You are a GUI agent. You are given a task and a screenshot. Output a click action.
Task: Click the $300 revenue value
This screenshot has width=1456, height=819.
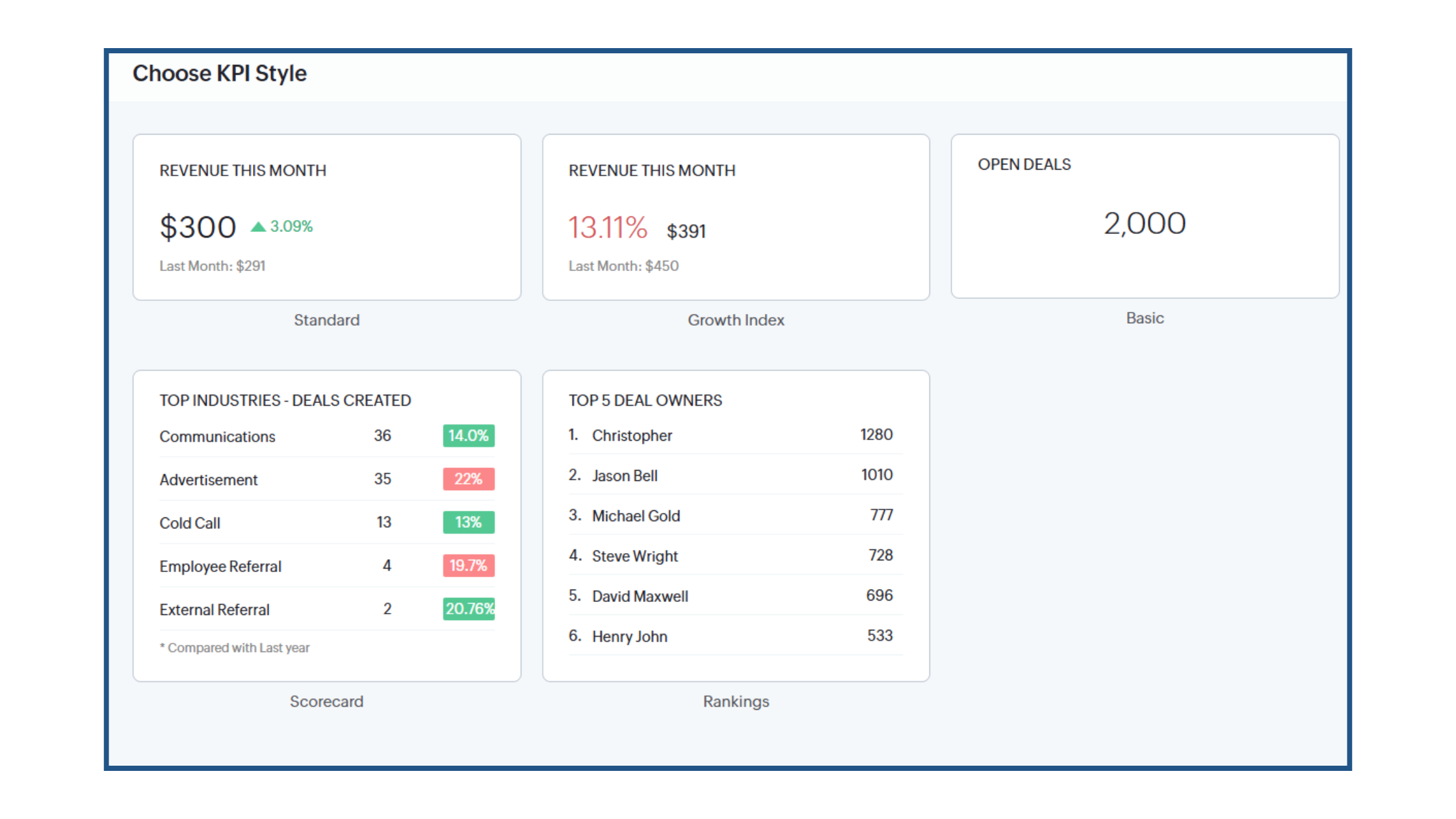coord(198,227)
